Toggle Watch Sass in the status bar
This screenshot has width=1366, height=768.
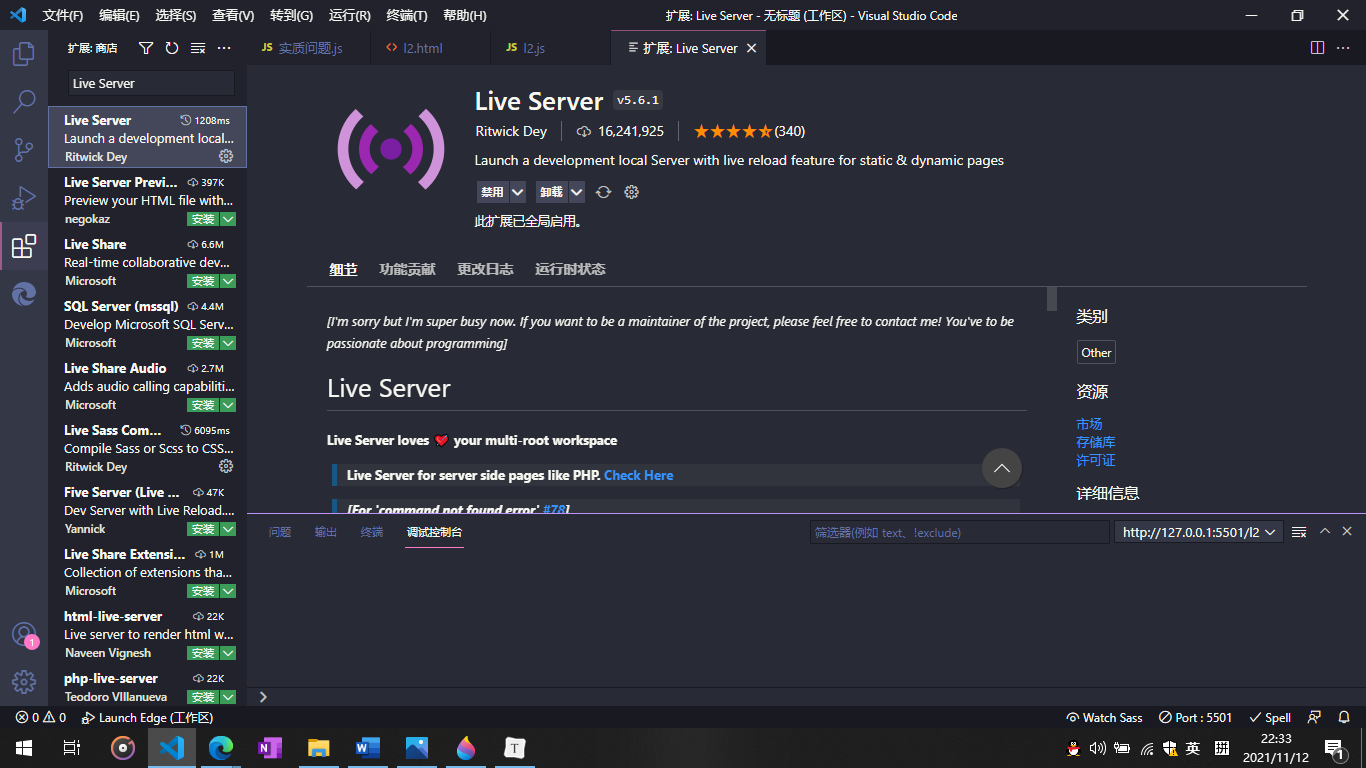(x=1104, y=717)
